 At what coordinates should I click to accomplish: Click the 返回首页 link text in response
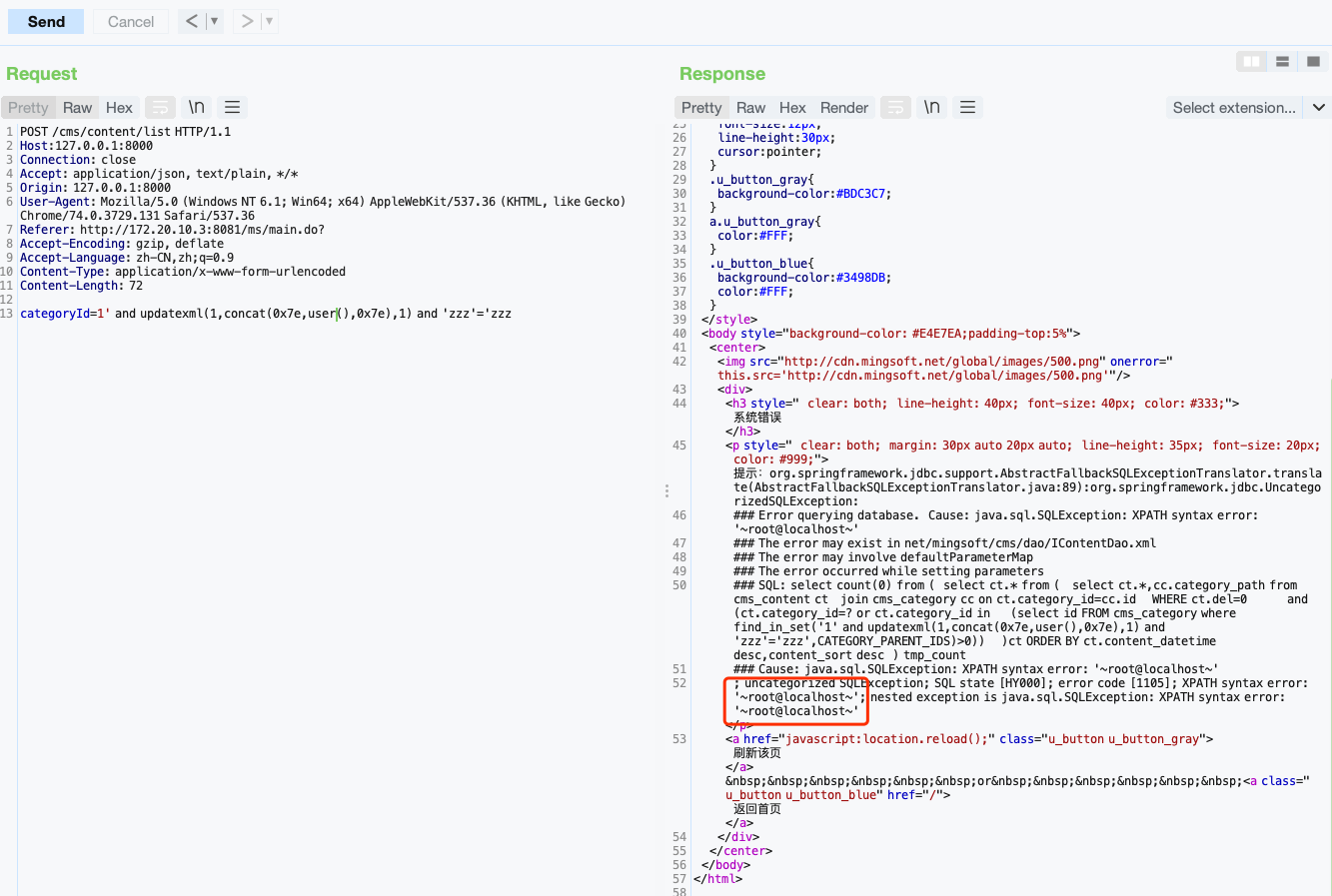pos(757,809)
